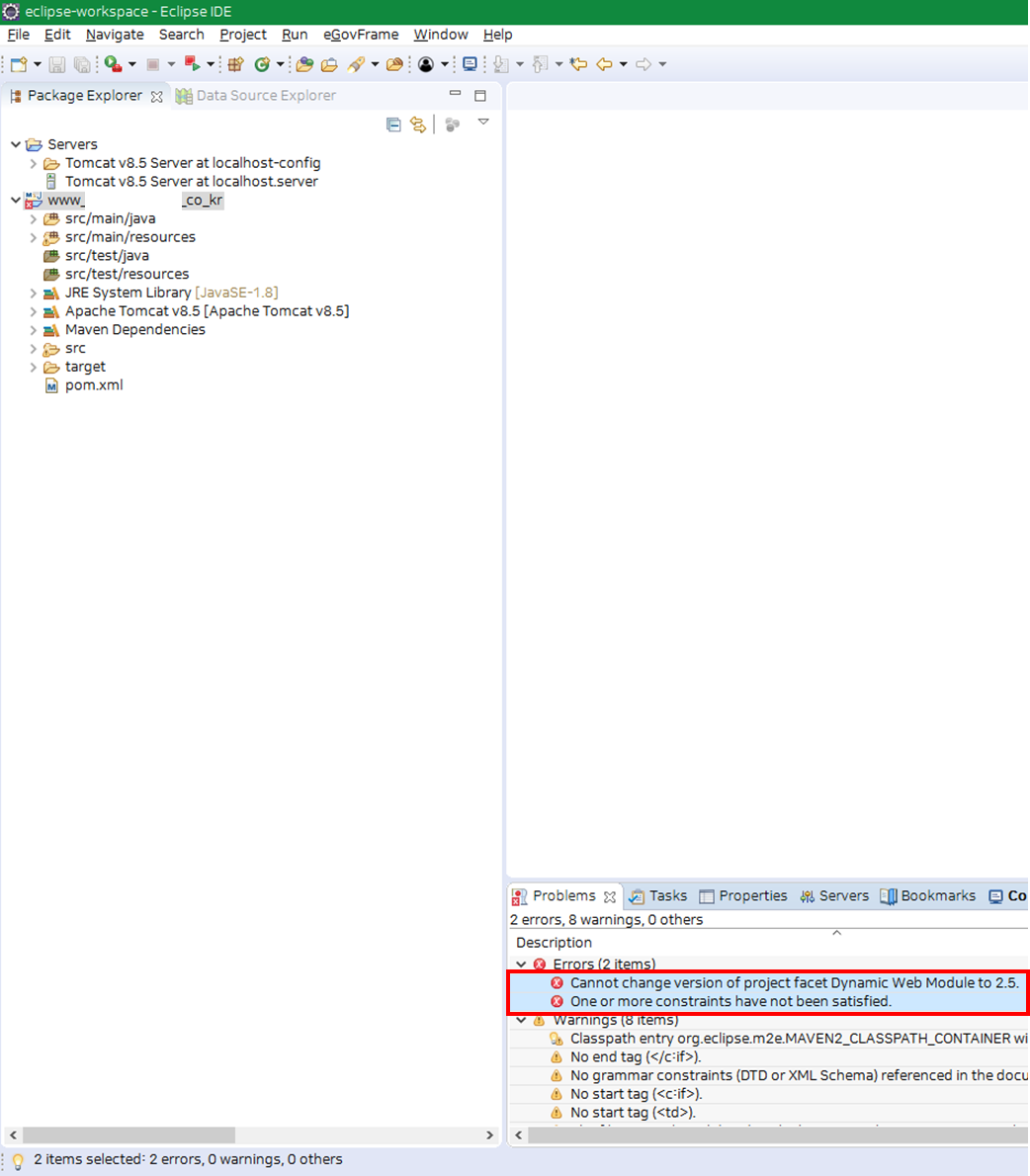
Task: Click the Next Annotation toolbar icon
Action: (x=501, y=64)
